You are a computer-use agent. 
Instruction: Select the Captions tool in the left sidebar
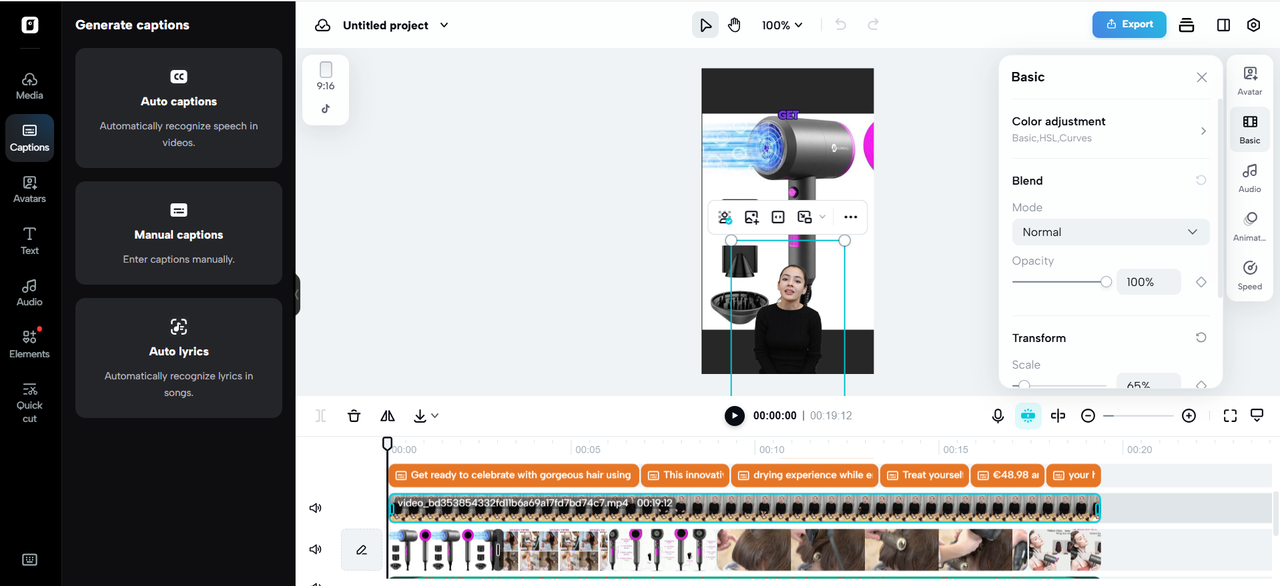click(29, 137)
